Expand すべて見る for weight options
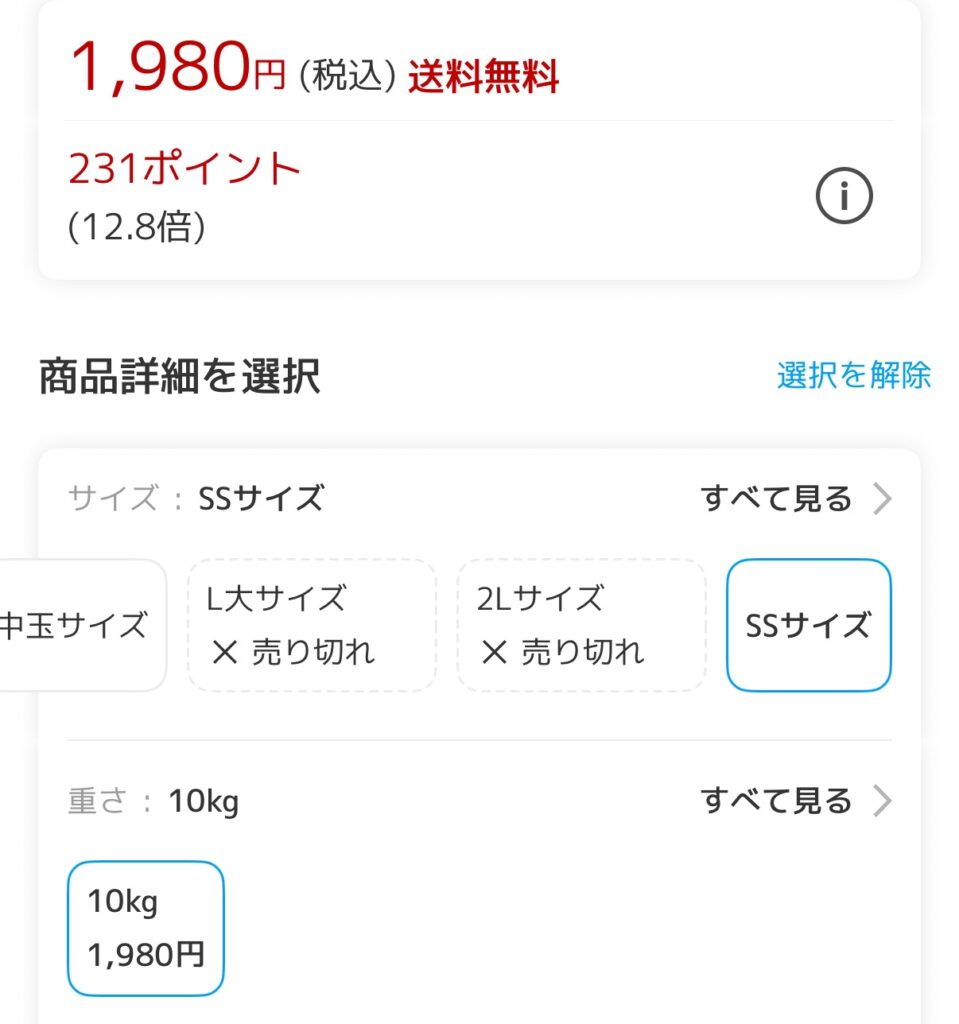This screenshot has width=959, height=1024. [776, 801]
